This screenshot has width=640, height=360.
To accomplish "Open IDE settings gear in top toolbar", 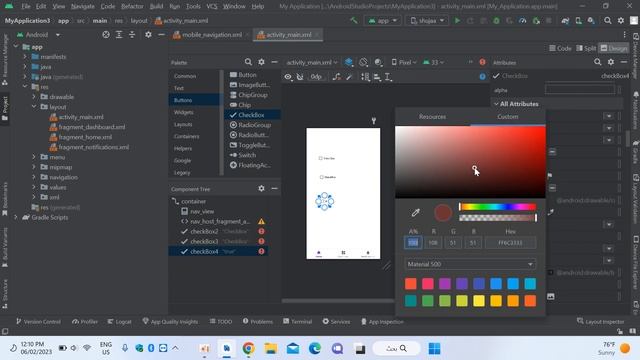I will 621,20.
